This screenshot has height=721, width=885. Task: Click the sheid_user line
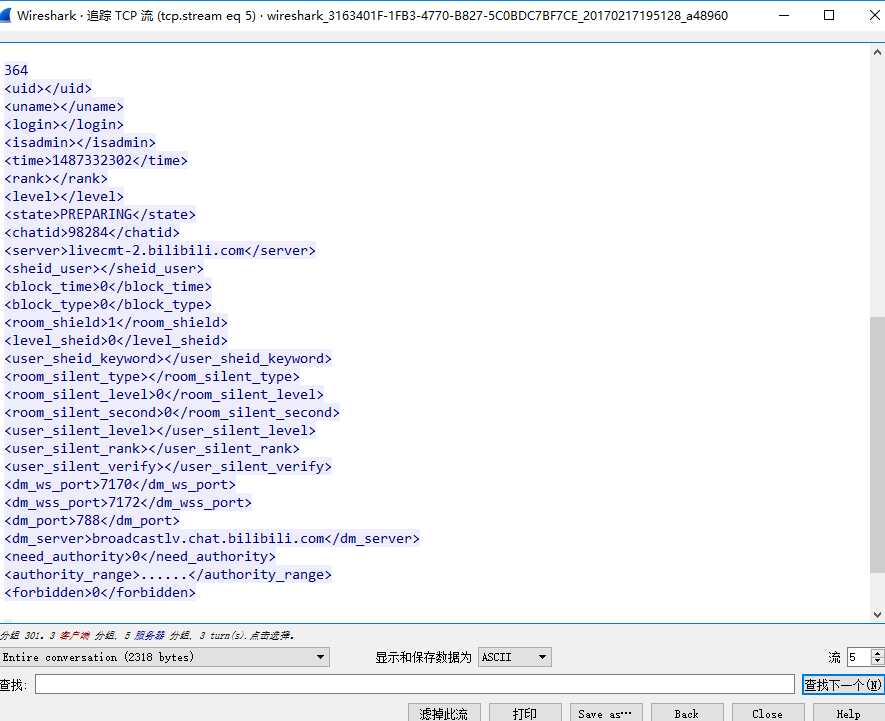point(104,269)
